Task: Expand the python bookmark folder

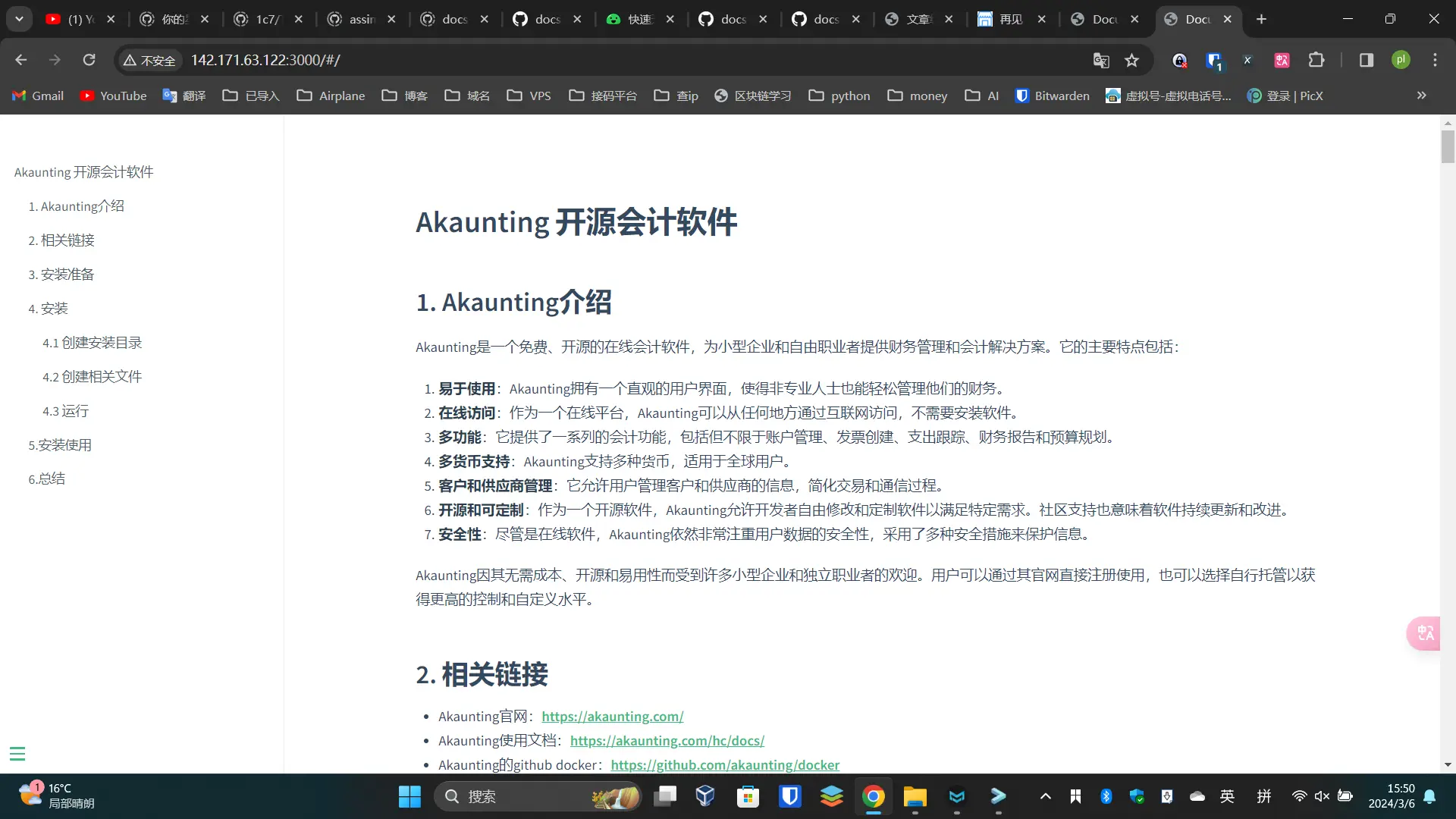Action: click(x=839, y=96)
